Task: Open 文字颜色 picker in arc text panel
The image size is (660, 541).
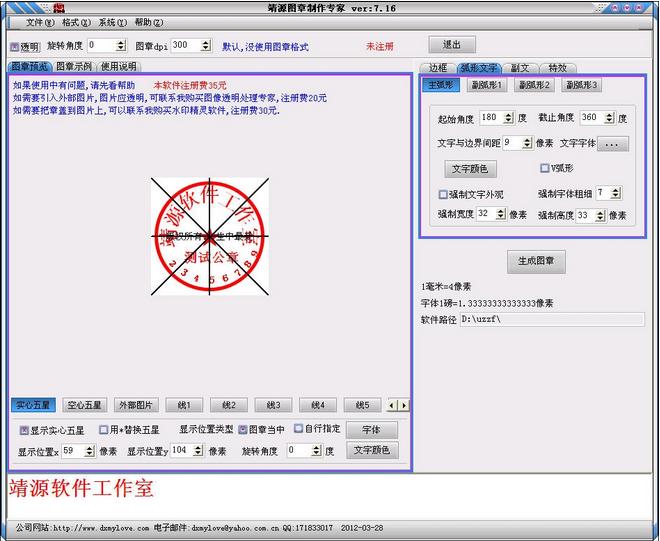Action: pyautogui.click(x=469, y=169)
